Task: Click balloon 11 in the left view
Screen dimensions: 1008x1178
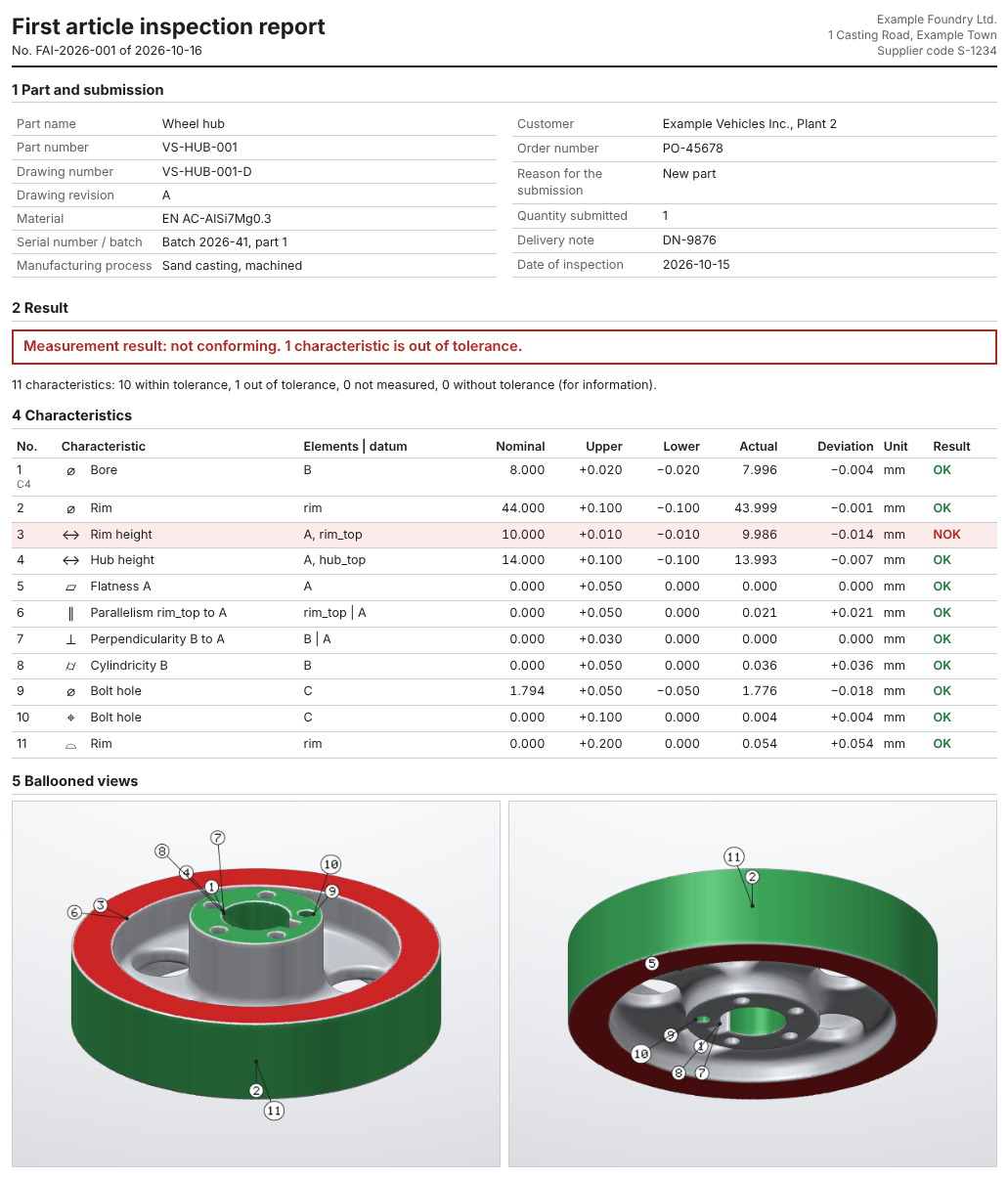Action: tap(274, 1111)
